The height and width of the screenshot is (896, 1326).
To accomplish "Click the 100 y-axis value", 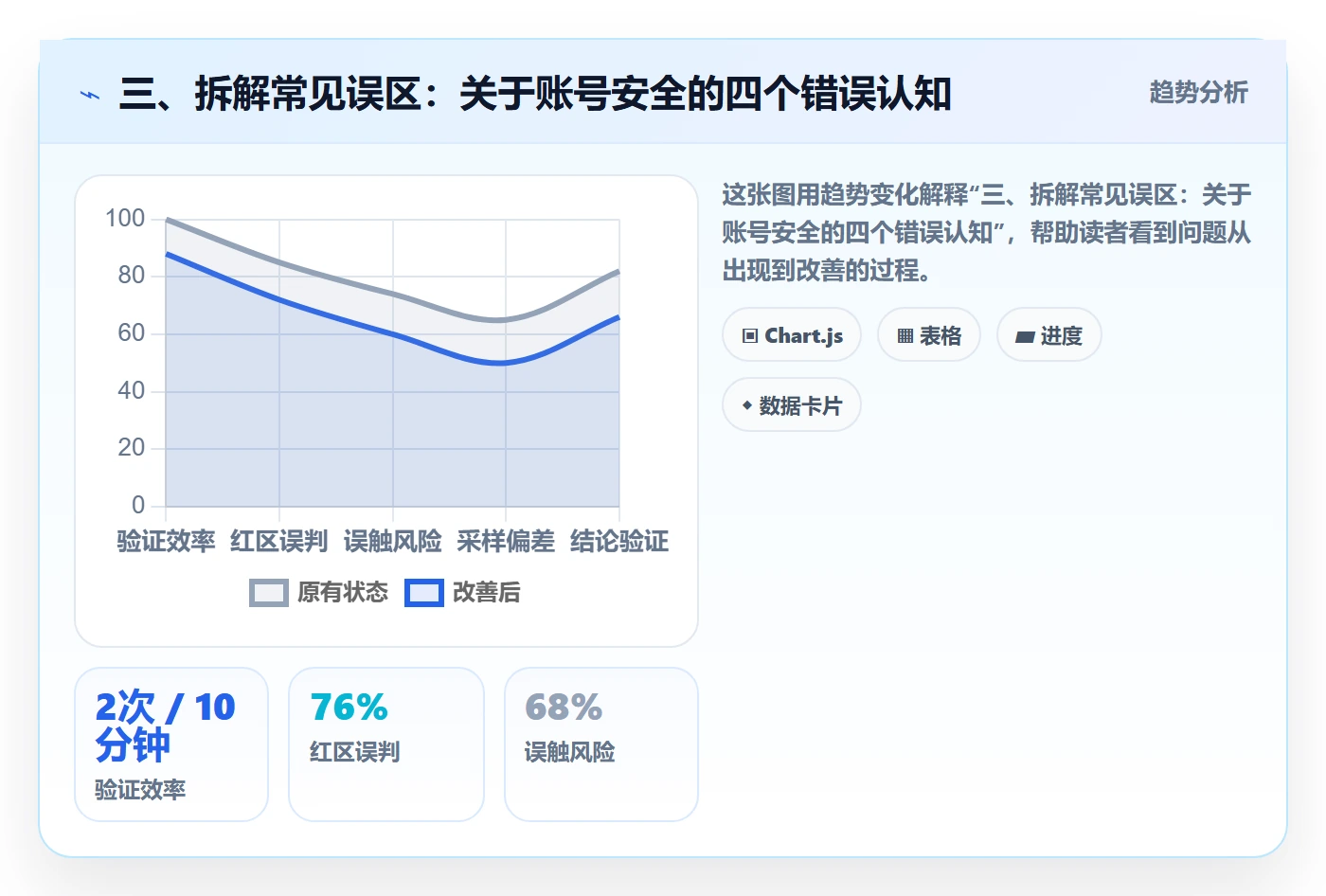I will (x=125, y=219).
